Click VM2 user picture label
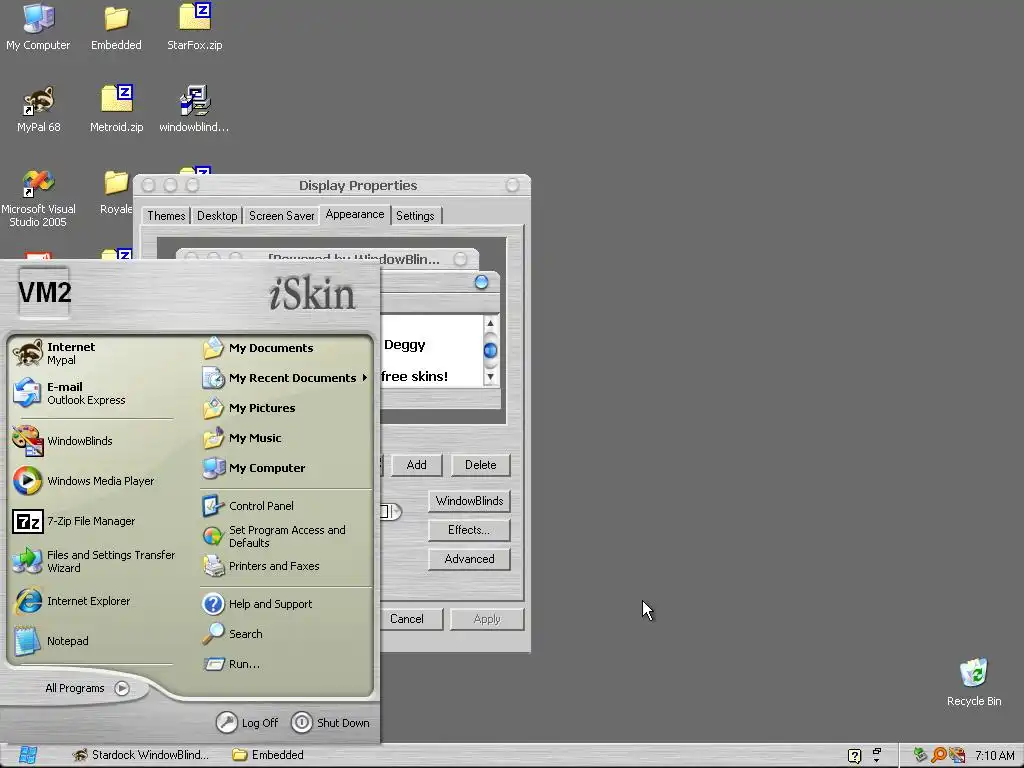The width and height of the screenshot is (1024, 768). (44, 292)
